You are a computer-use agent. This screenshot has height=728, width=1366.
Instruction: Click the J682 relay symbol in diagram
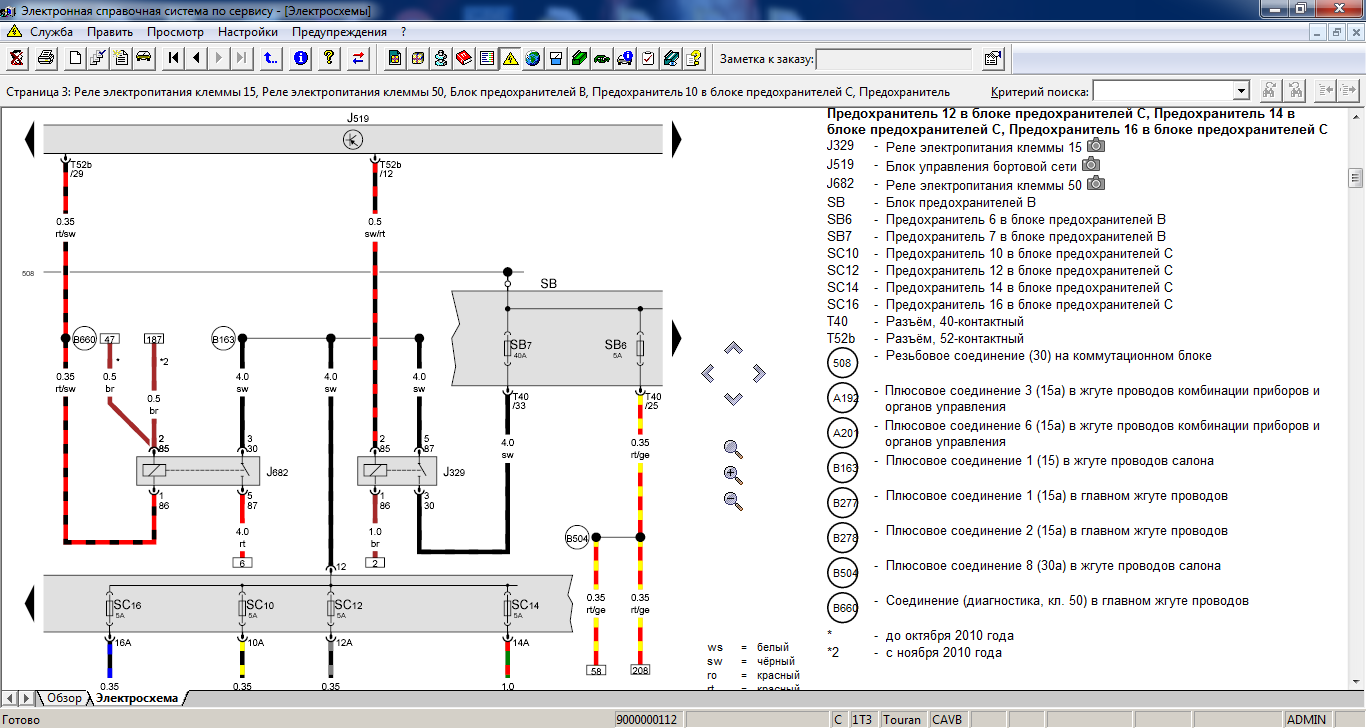tap(197, 471)
